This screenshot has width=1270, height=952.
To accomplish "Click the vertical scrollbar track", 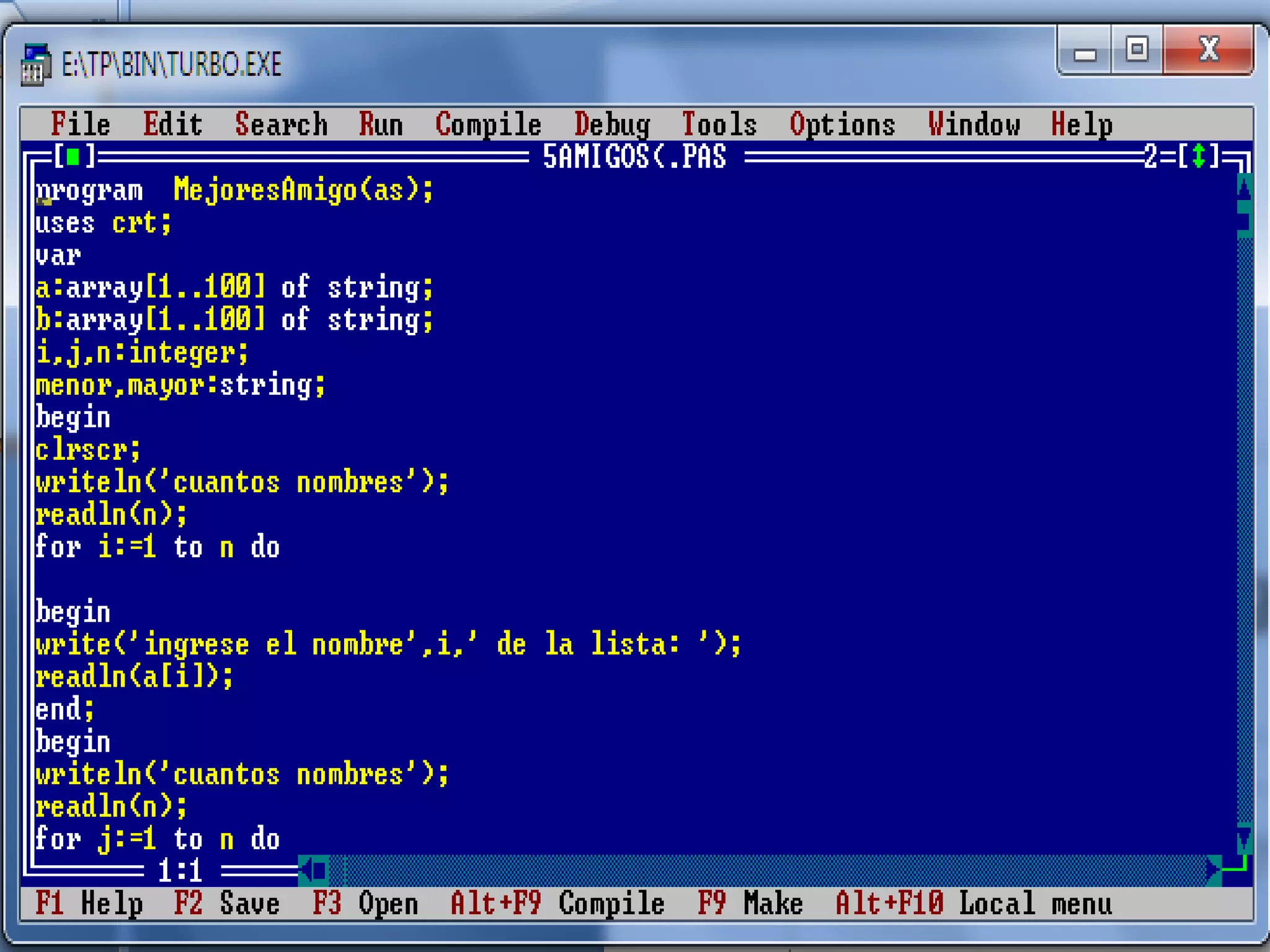I will tap(1244, 527).
